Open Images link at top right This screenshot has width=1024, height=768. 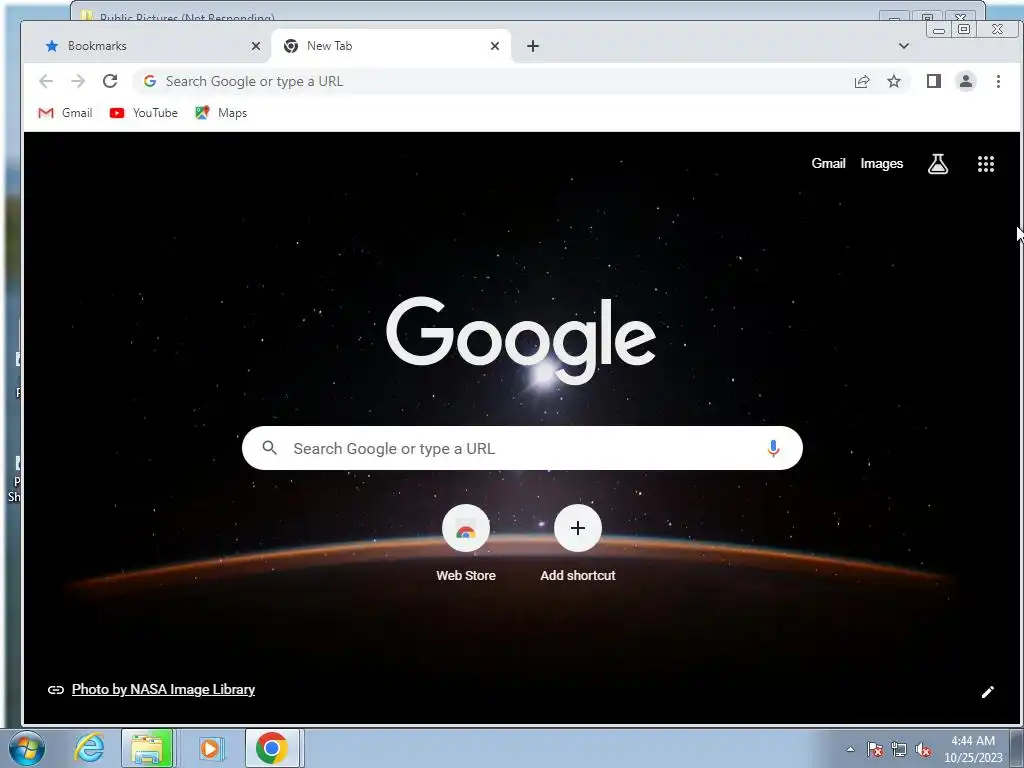(882, 163)
